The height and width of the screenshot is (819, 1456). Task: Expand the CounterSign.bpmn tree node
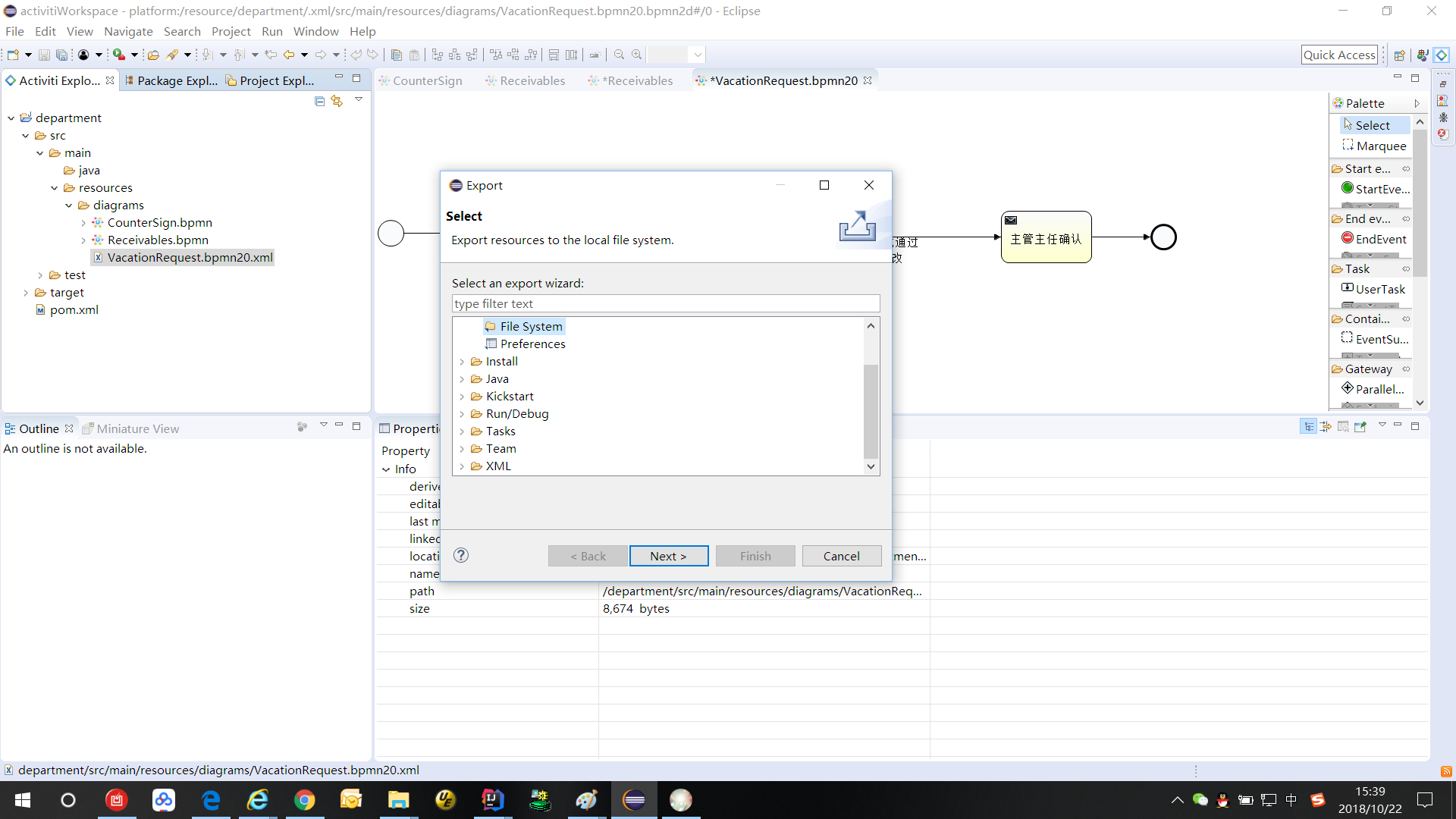click(x=83, y=223)
